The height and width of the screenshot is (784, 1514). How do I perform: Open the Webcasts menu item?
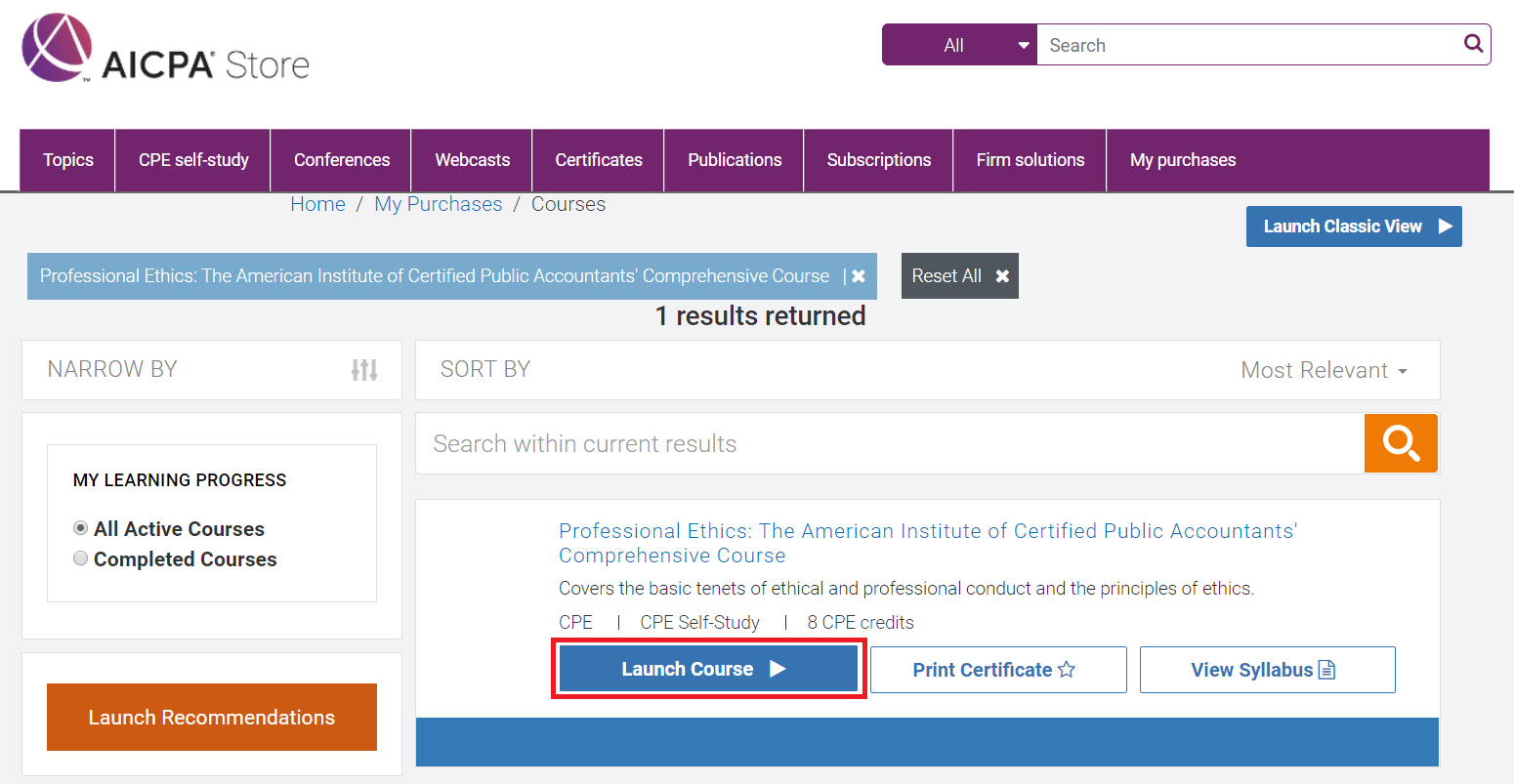[472, 160]
